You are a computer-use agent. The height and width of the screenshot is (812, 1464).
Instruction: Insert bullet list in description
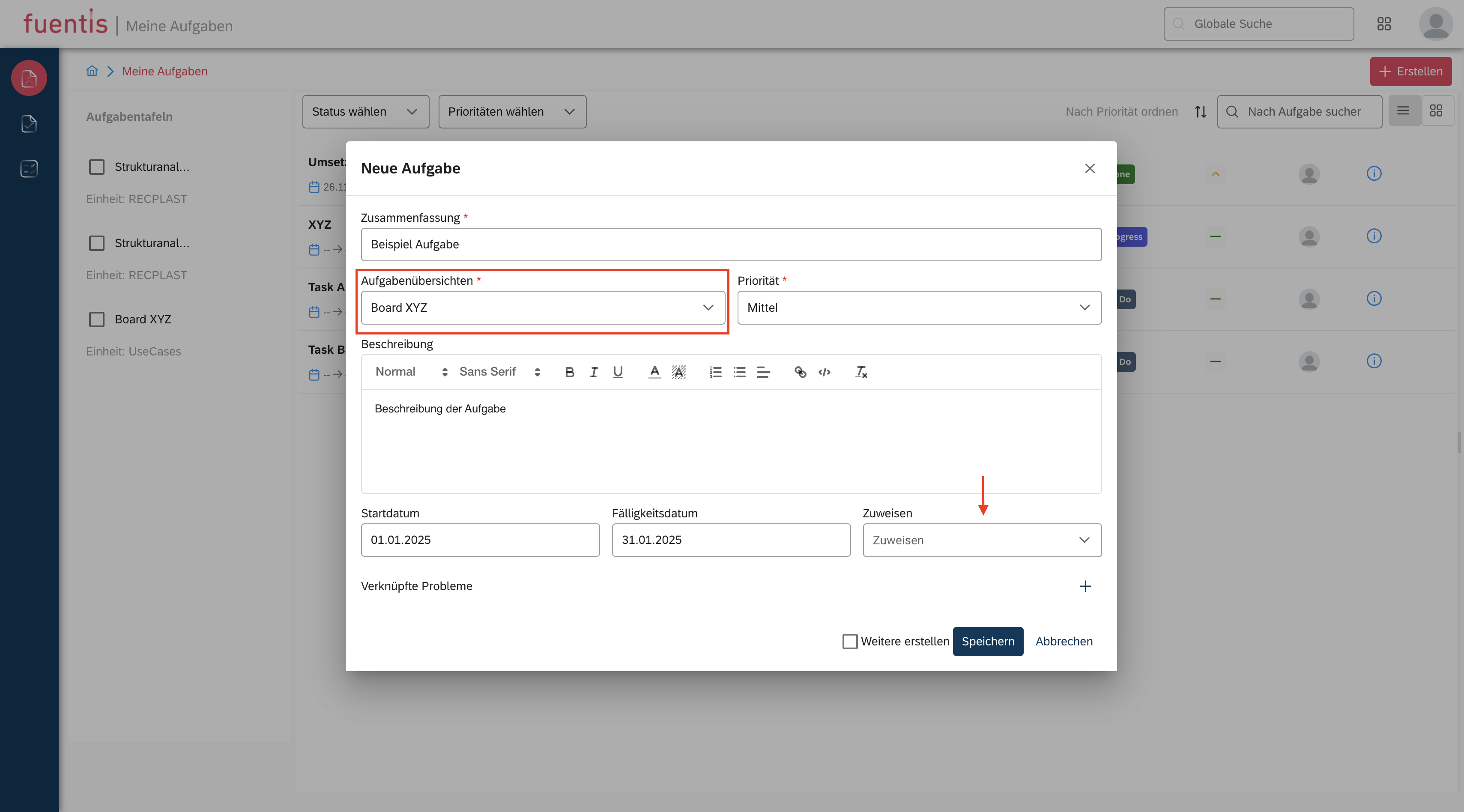pyautogui.click(x=739, y=372)
